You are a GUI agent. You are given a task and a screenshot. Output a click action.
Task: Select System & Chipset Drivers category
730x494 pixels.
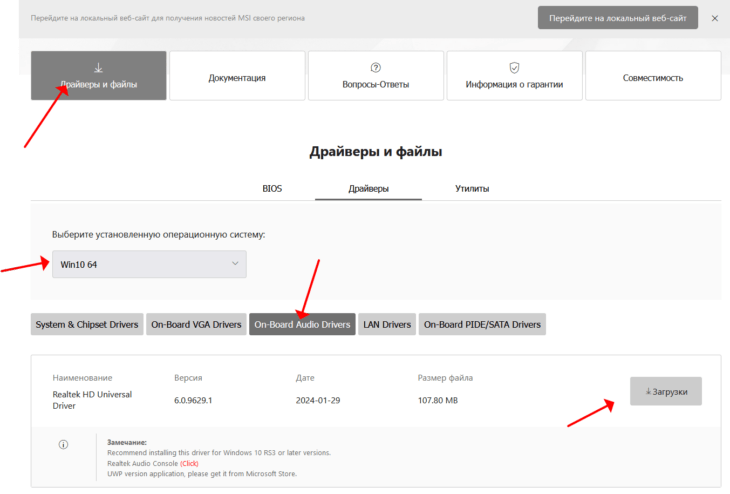pyautogui.click(x=87, y=325)
